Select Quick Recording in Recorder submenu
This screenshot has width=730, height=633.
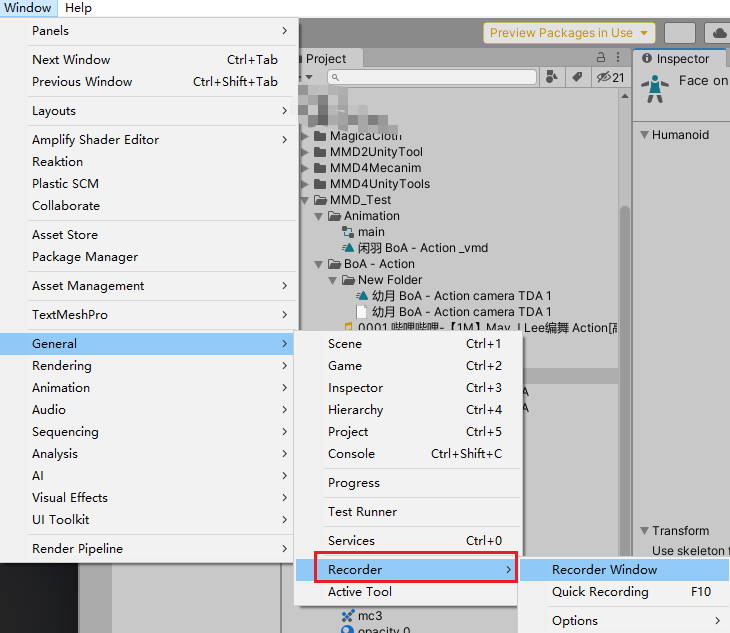(x=599, y=592)
